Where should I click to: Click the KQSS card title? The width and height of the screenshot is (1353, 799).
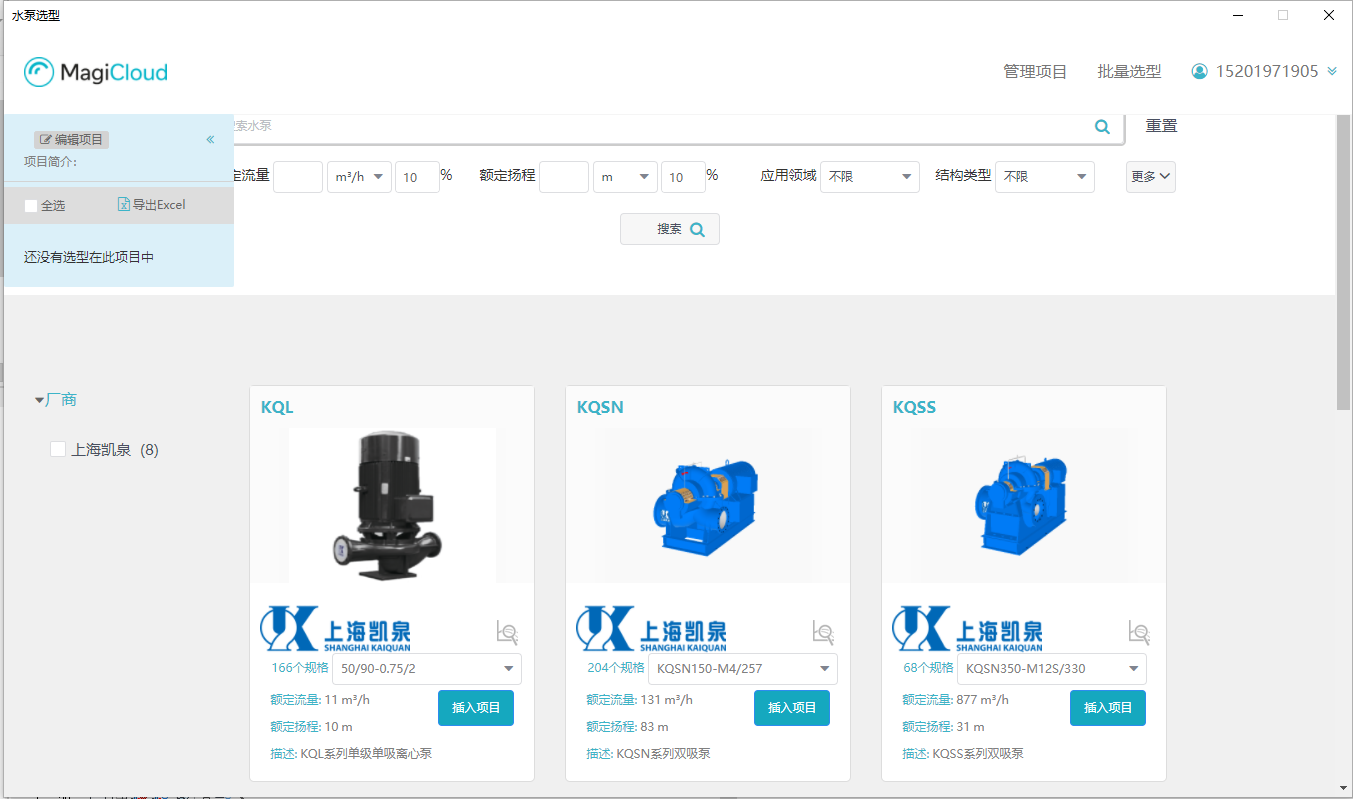pyautogui.click(x=914, y=407)
